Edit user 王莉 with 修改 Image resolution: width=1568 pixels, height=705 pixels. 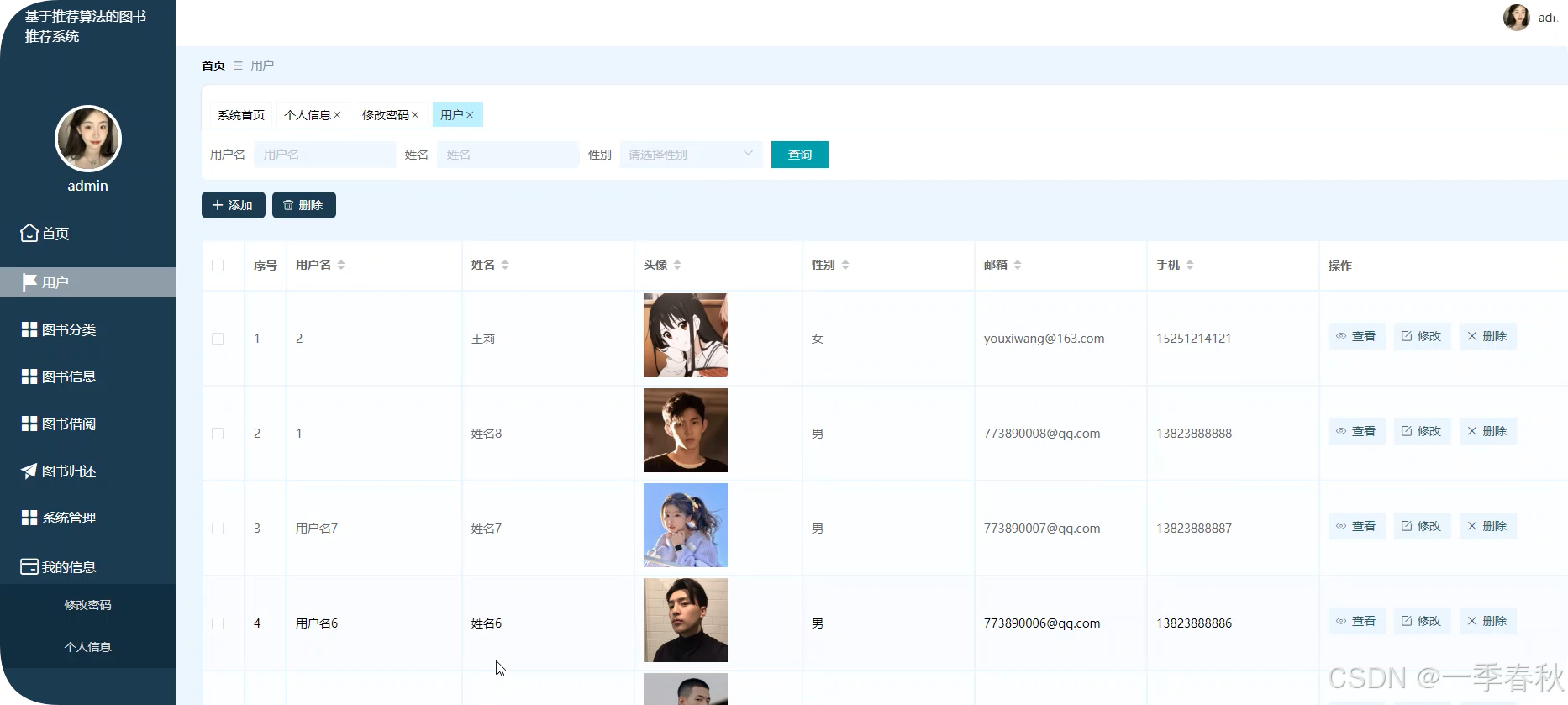(1422, 336)
